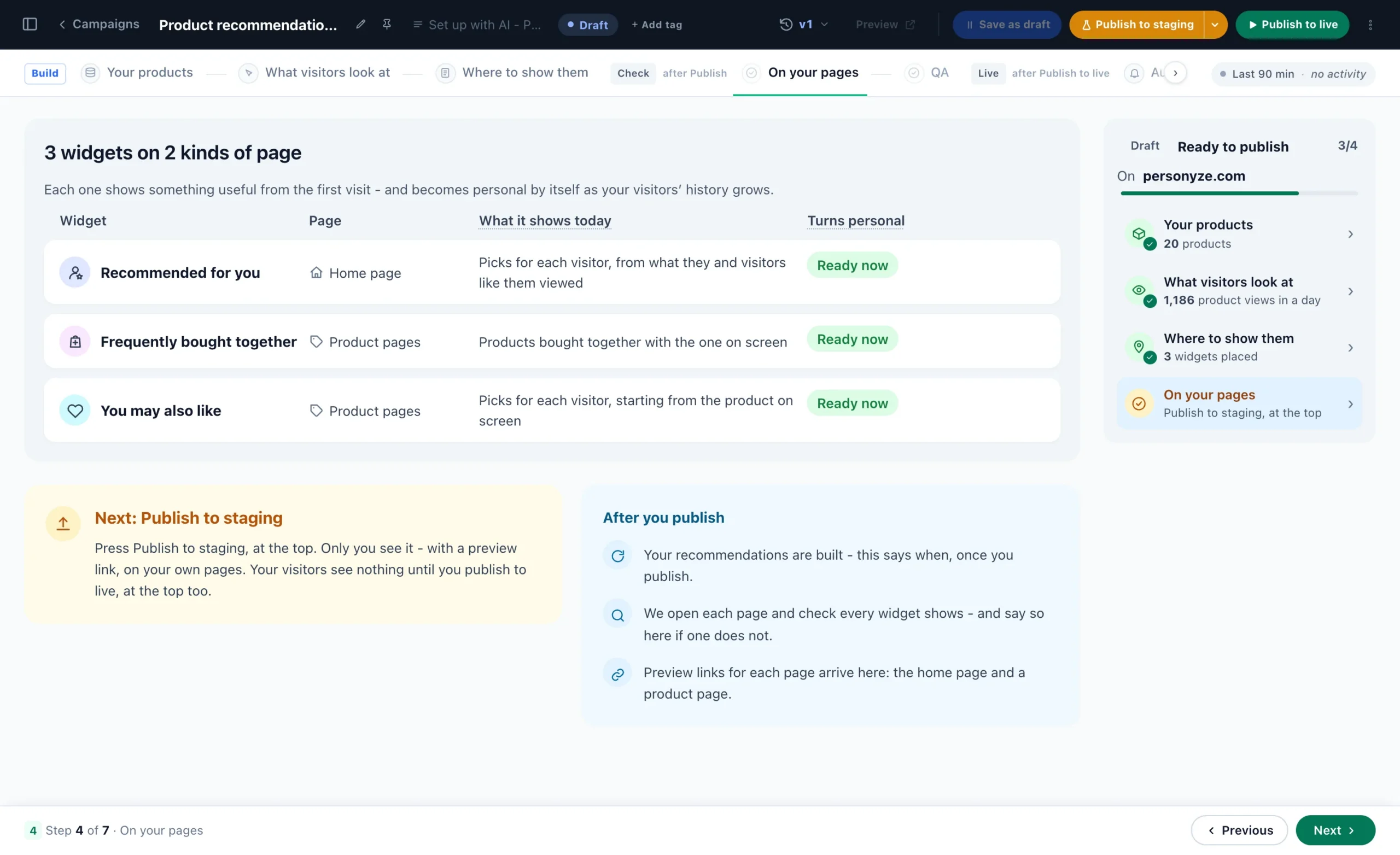
Task: Pin the campaign with pin icon
Action: [387, 25]
